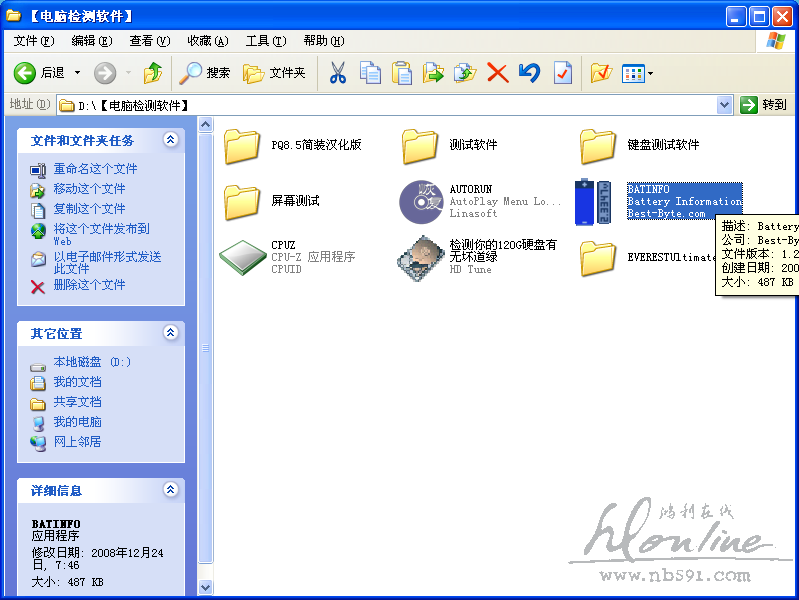Image resolution: width=799 pixels, height=600 pixels.
Task: Click the address bar path field
Action: [387, 106]
